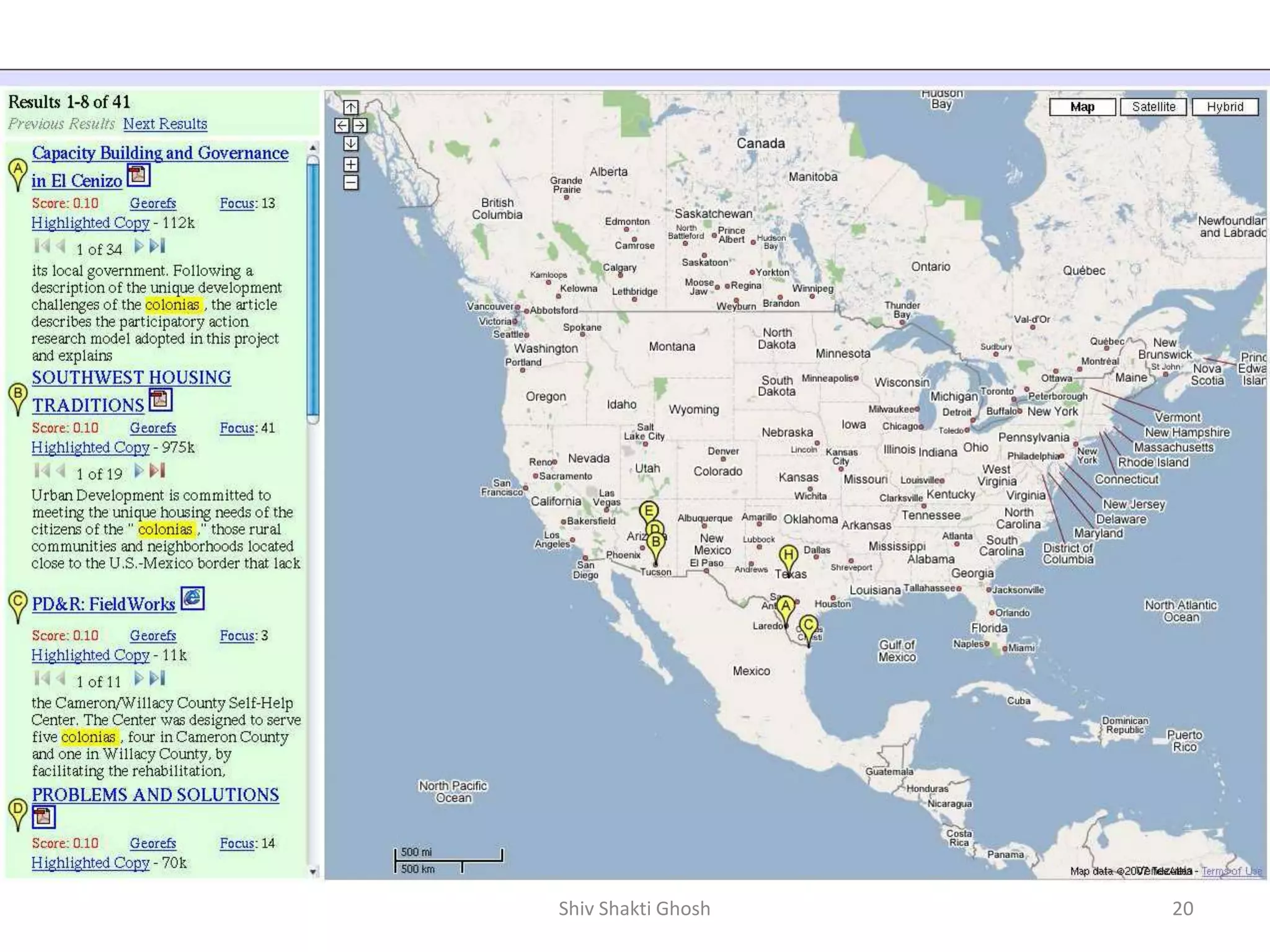Open PROBLEMS AND SOLUTIONS result link
Screen dimensions: 1270x952
[155, 795]
